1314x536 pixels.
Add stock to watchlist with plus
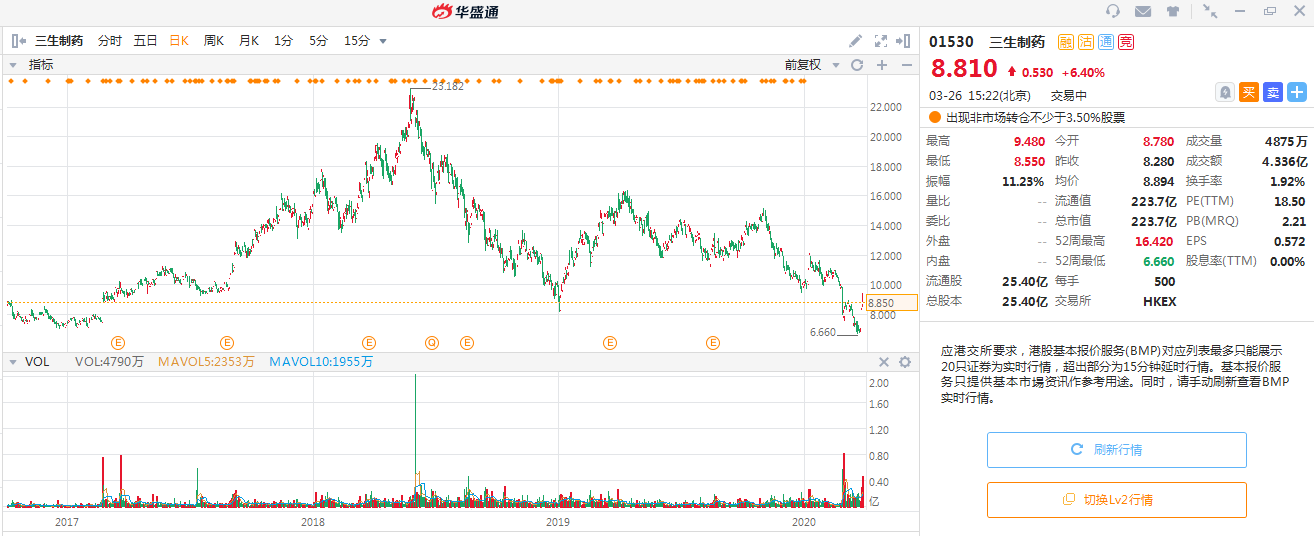click(1297, 92)
